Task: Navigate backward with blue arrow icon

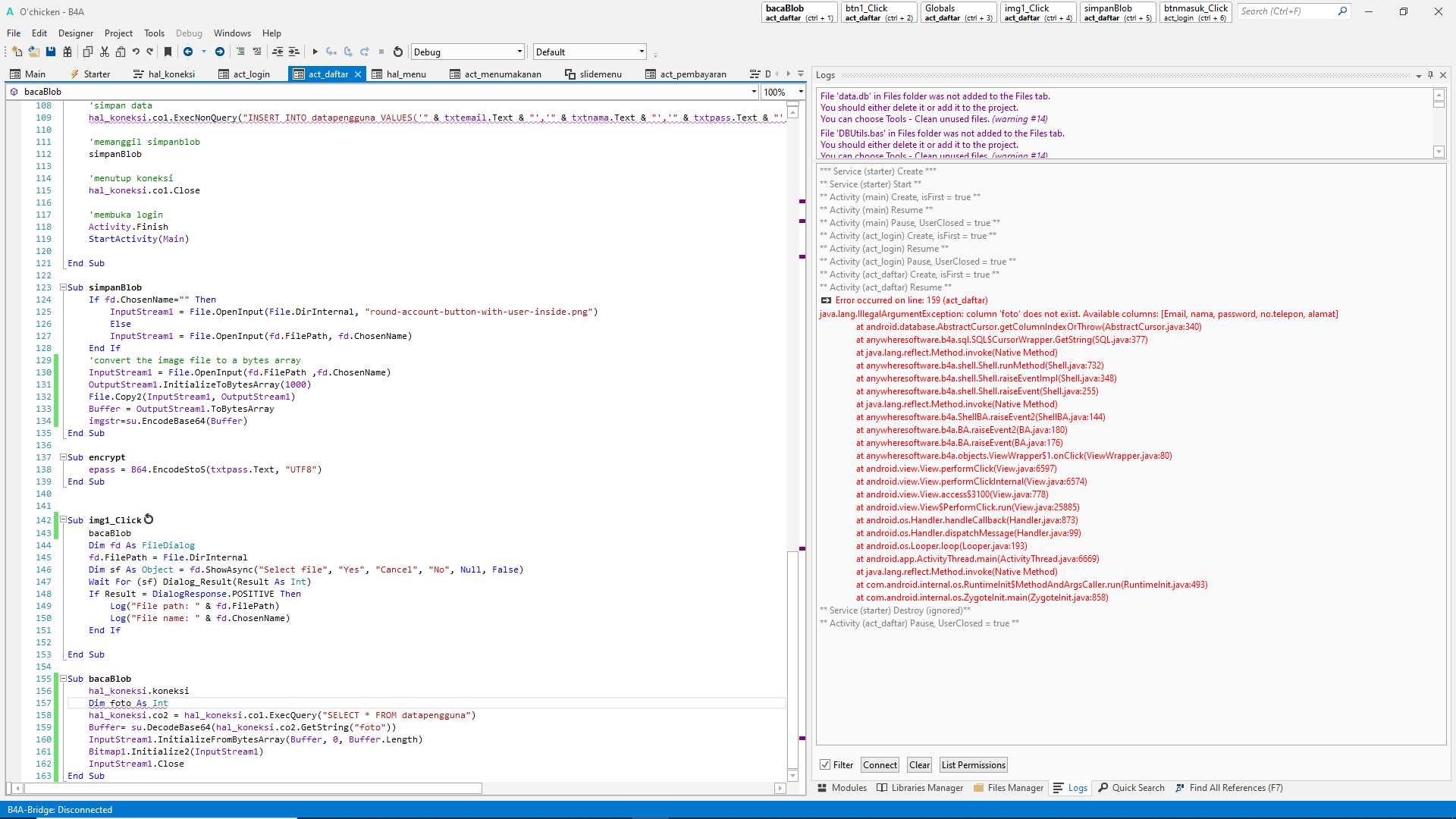Action: pos(188,52)
